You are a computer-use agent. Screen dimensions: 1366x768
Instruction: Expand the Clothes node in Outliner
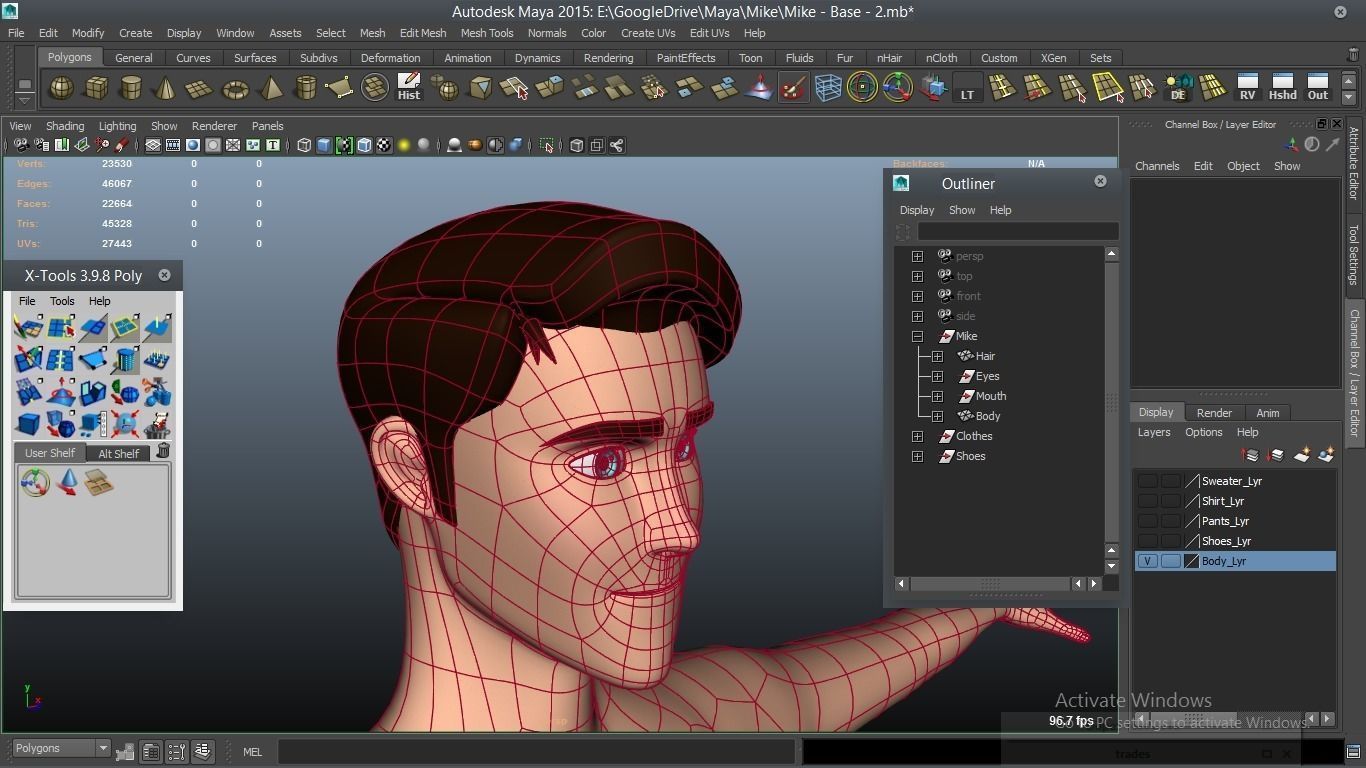point(917,436)
